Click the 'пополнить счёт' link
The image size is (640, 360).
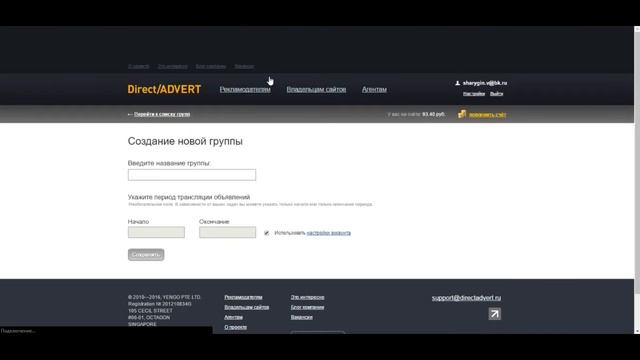tap(487, 115)
